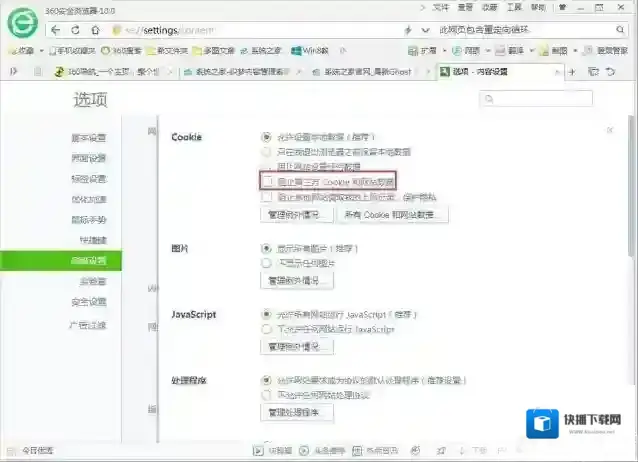Click the 收藏 star icon in bookmarks bar
Screen dimensions: 638x462
coord(13,49)
